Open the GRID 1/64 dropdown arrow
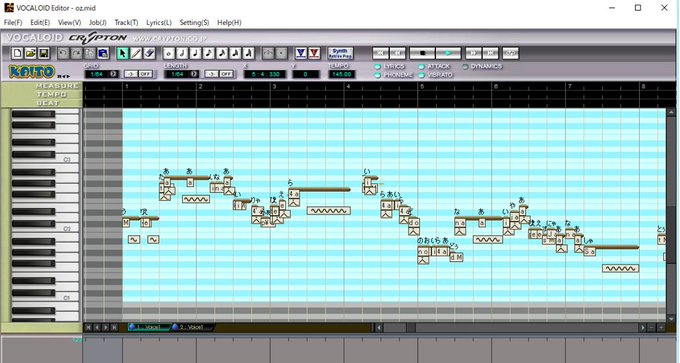Image resolution: width=680 pixels, height=363 pixels. coord(113,74)
